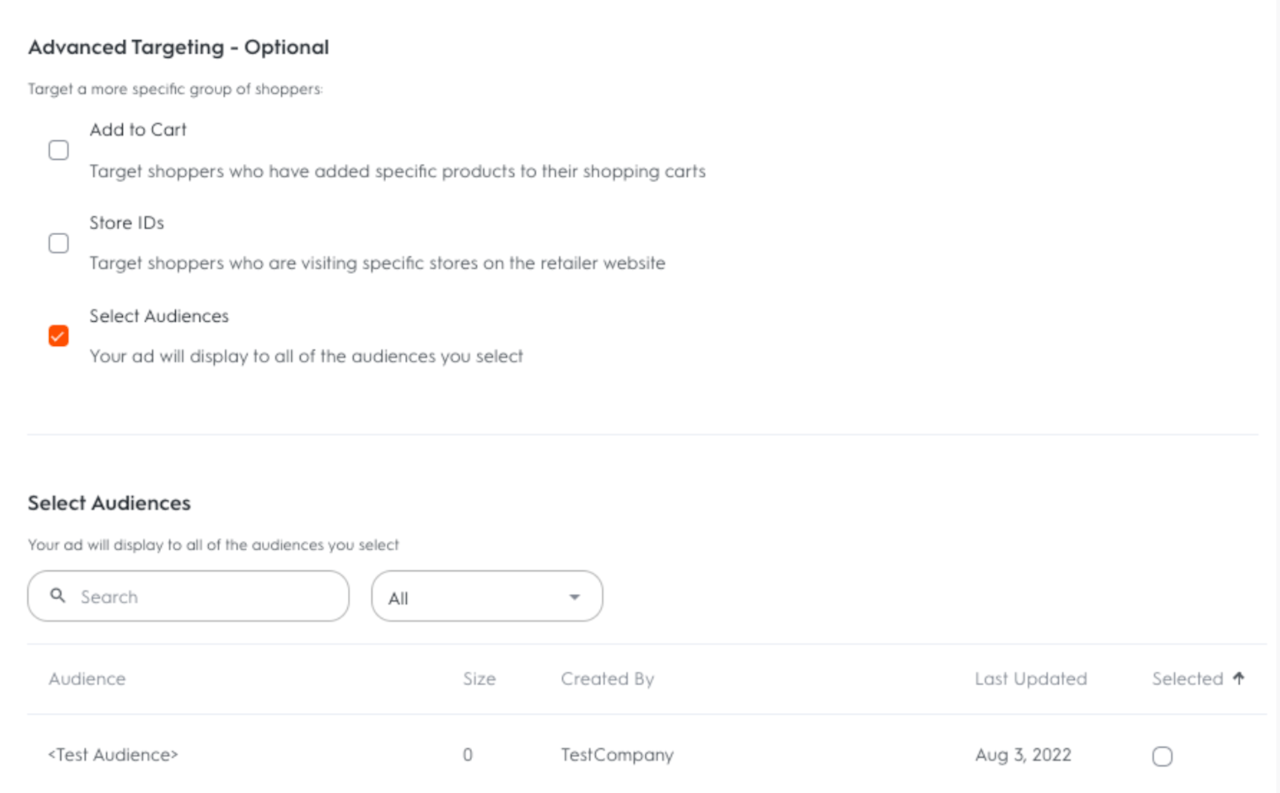This screenshot has width=1280, height=793.
Task: Click the TestCompany cell in the table
Action: point(617,755)
